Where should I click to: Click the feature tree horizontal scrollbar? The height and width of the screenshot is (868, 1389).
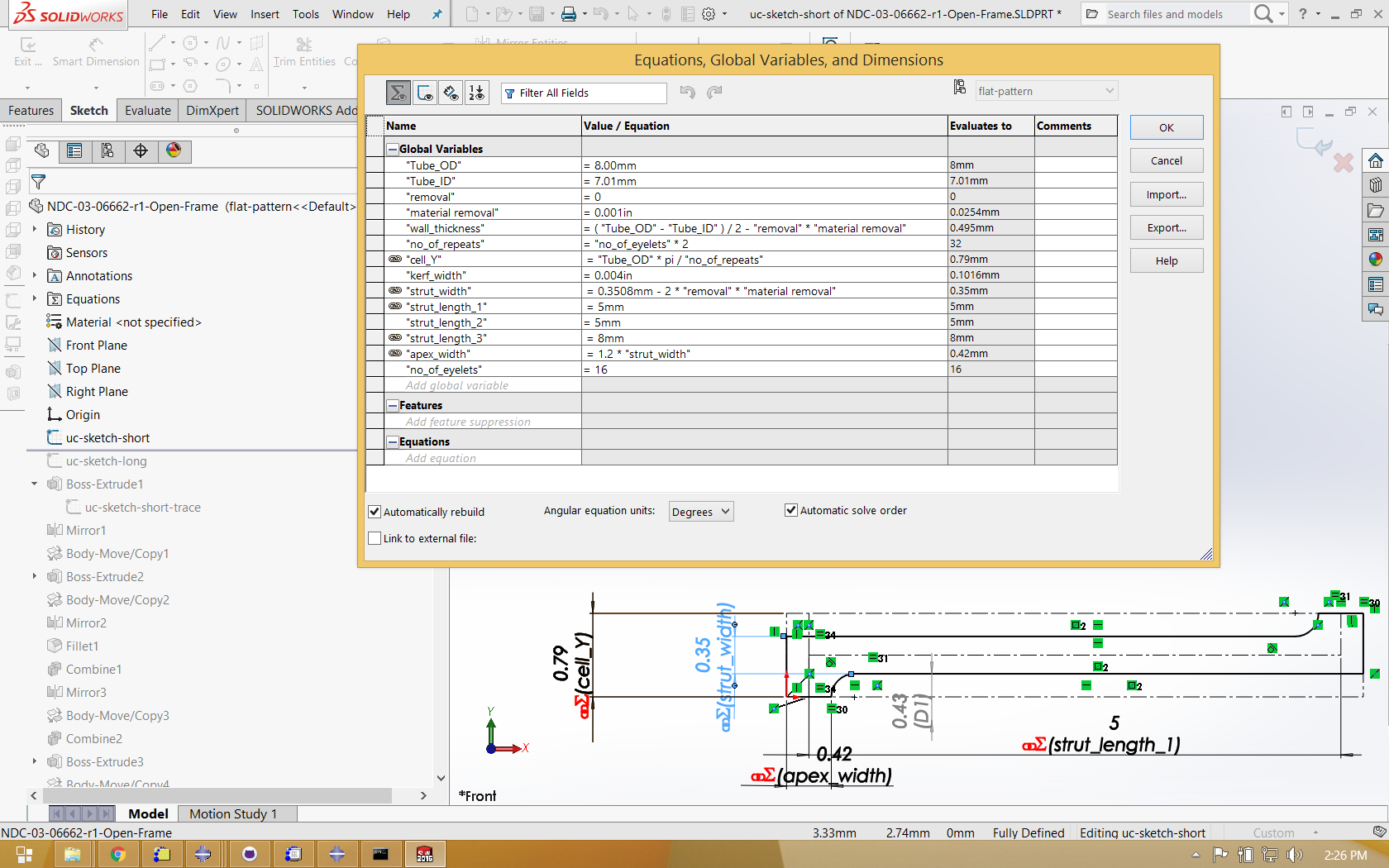(216, 795)
